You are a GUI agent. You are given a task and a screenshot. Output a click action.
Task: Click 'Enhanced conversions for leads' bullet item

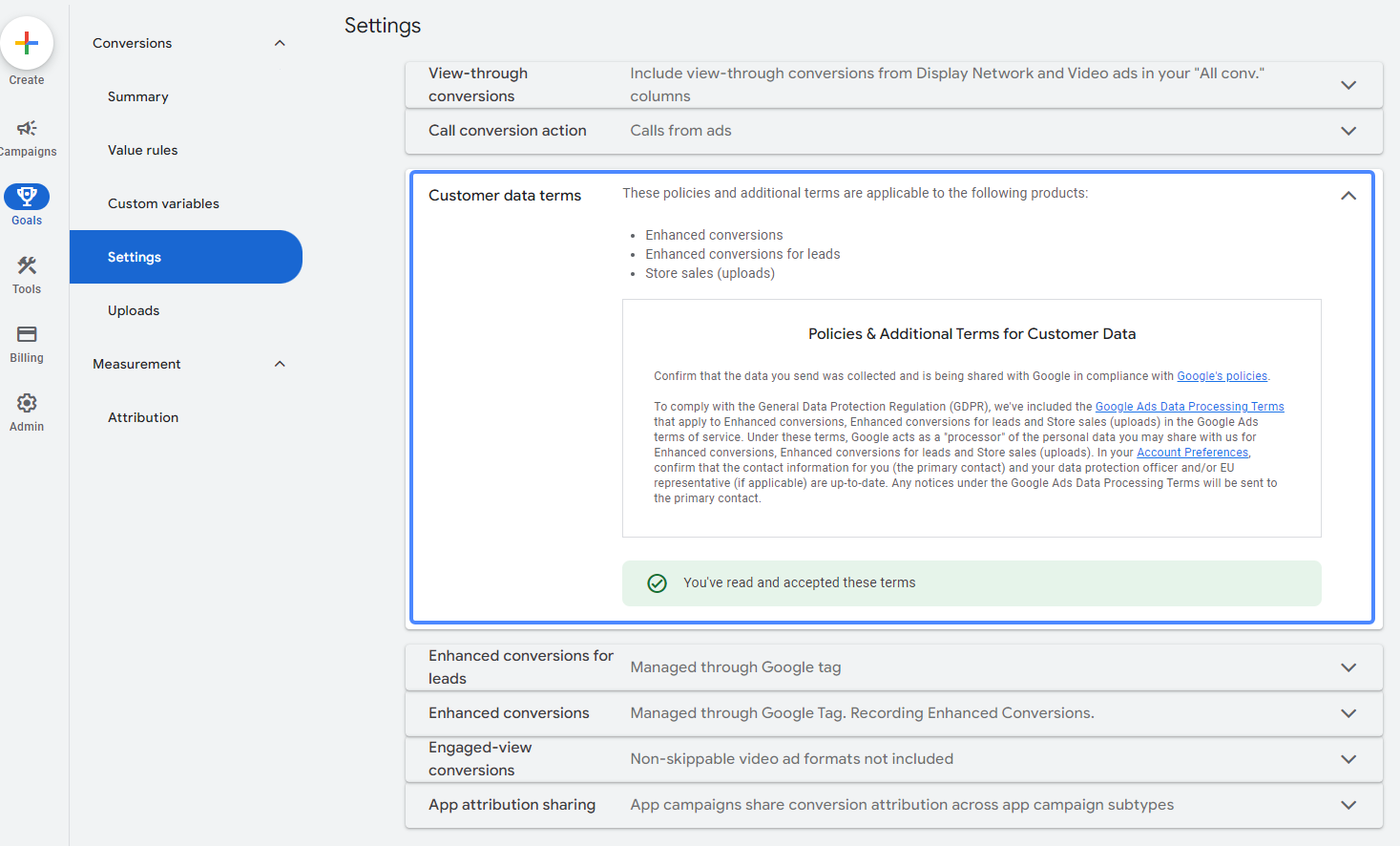point(742,254)
